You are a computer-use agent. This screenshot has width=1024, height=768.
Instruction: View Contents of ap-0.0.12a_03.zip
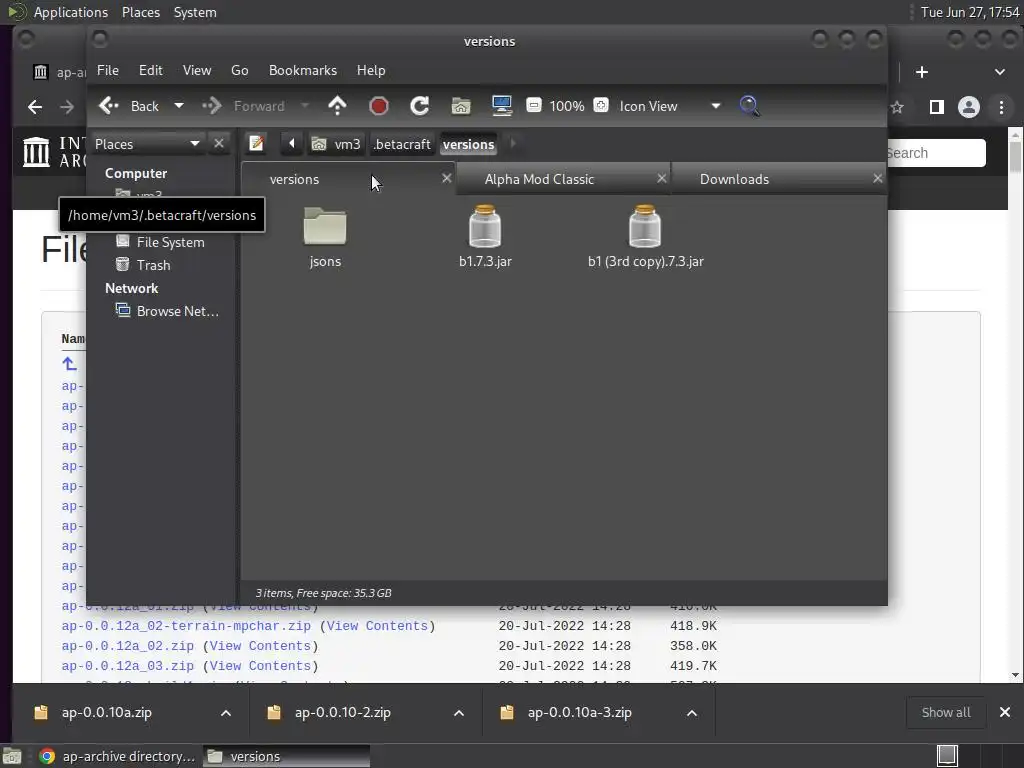[260, 666]
